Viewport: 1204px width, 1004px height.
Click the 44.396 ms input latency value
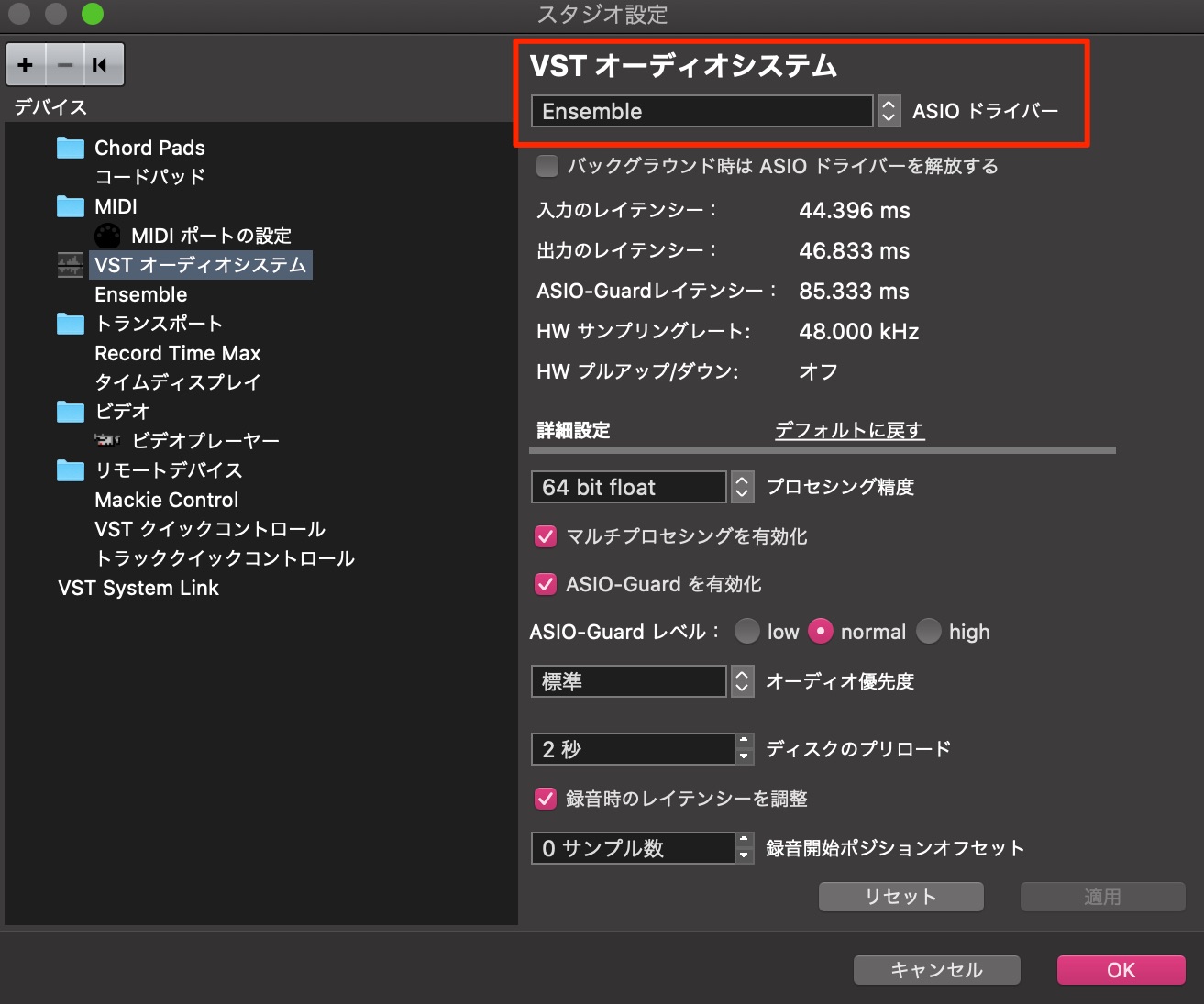[855, 211]
